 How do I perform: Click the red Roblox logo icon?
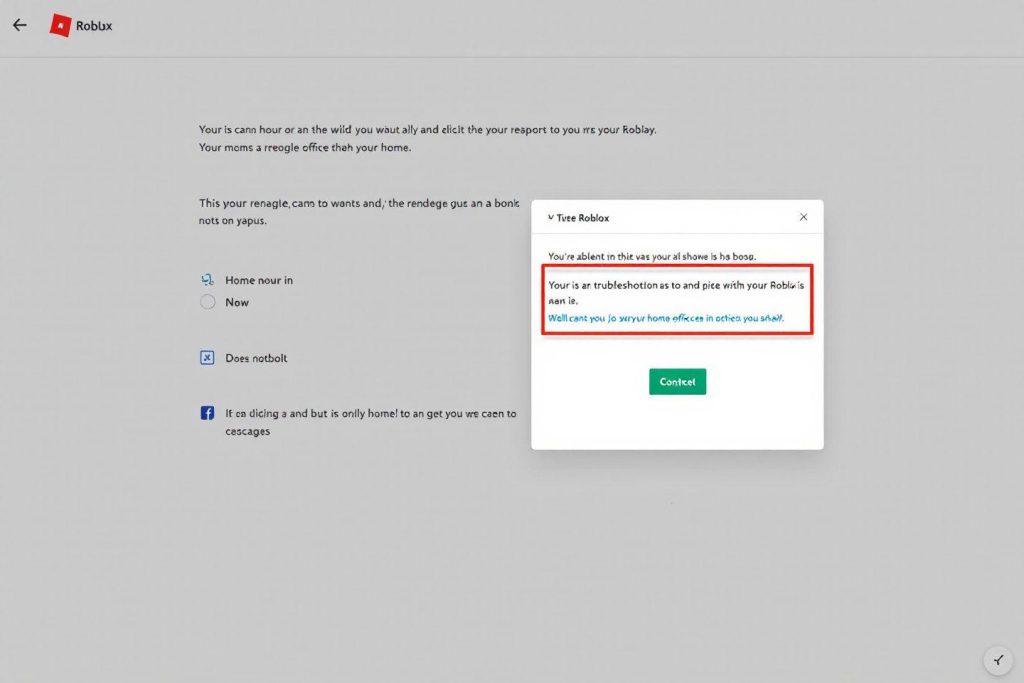(x=60, y=26)
